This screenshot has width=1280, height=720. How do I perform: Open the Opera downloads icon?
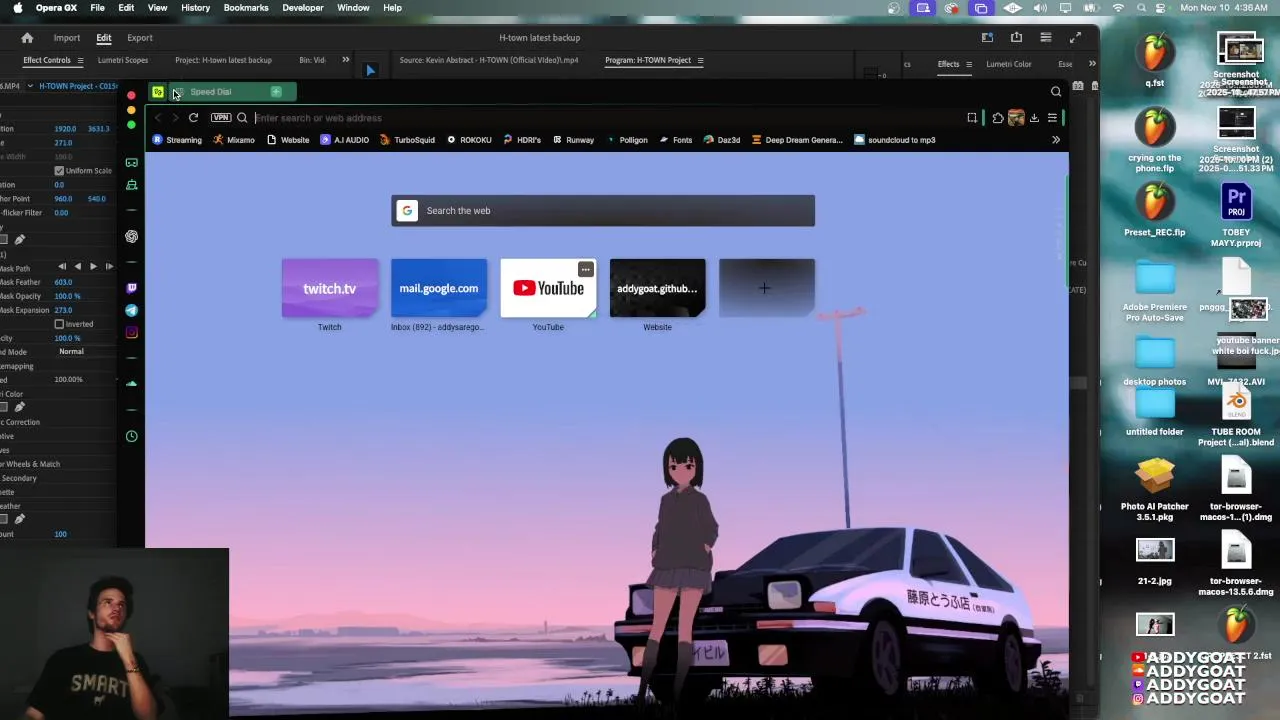1034,118
